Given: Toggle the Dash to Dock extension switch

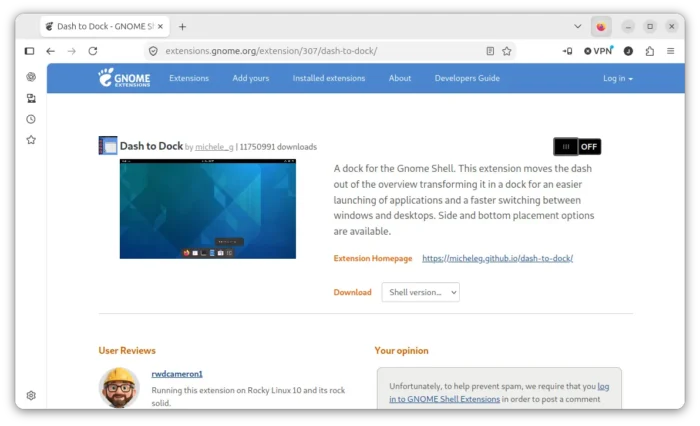Looking at the screenshot, I should tap(577, 146).
